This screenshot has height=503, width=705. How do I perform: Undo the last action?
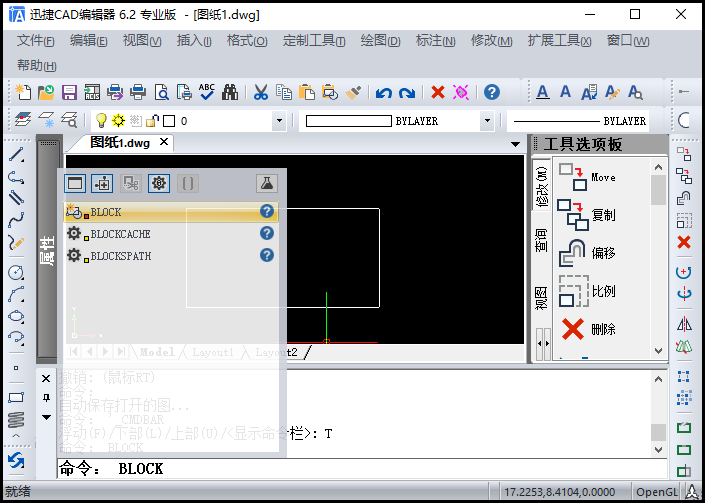tap(384, 93)
